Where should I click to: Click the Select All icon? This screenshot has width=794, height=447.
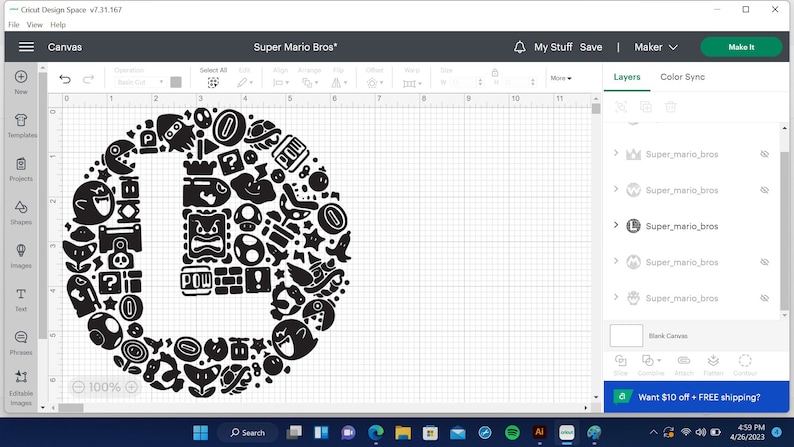tap(213, 83)
